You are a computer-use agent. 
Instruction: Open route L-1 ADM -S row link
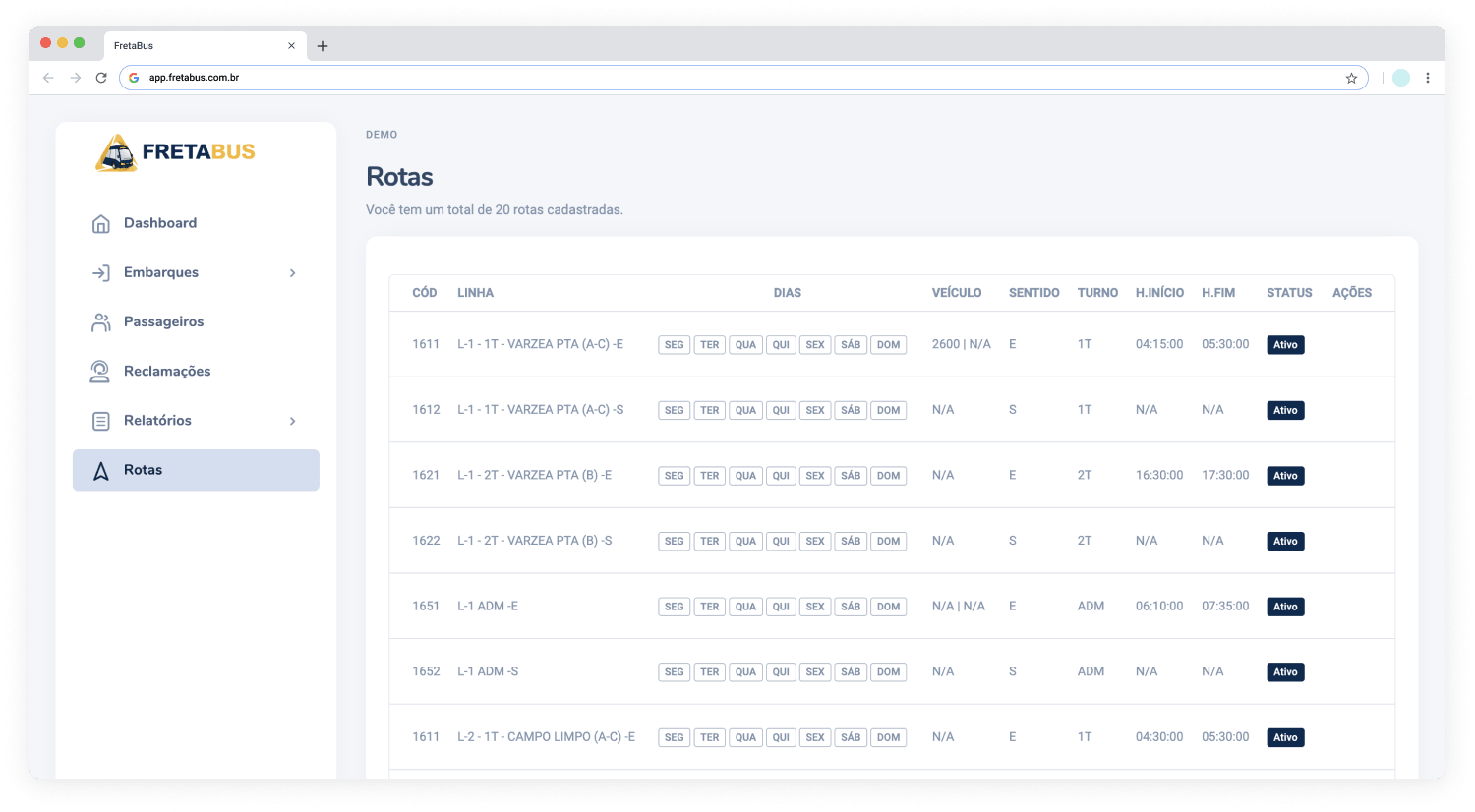pyautogui.click(x=488, y=672)
